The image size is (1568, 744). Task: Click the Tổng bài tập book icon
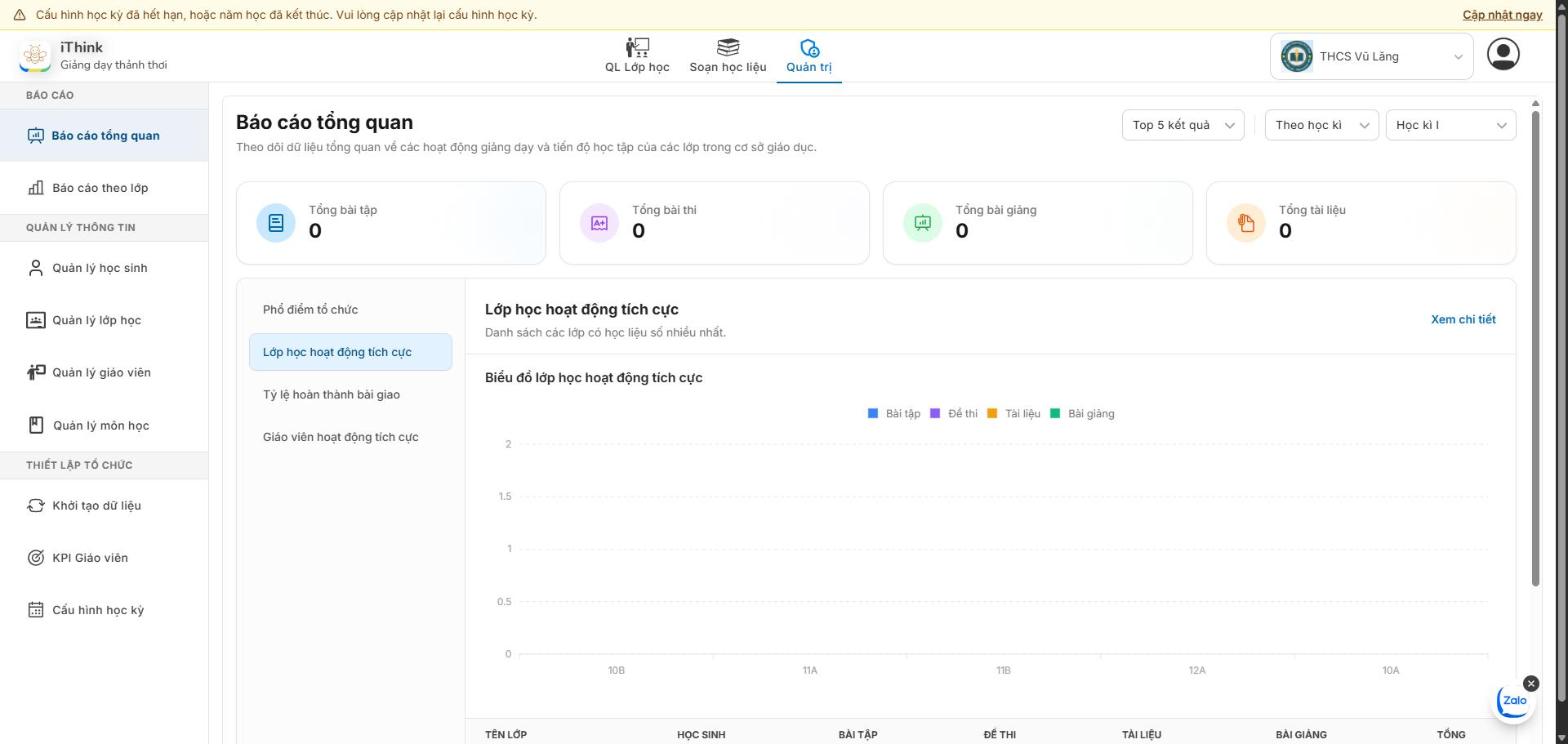coord(276,223)
